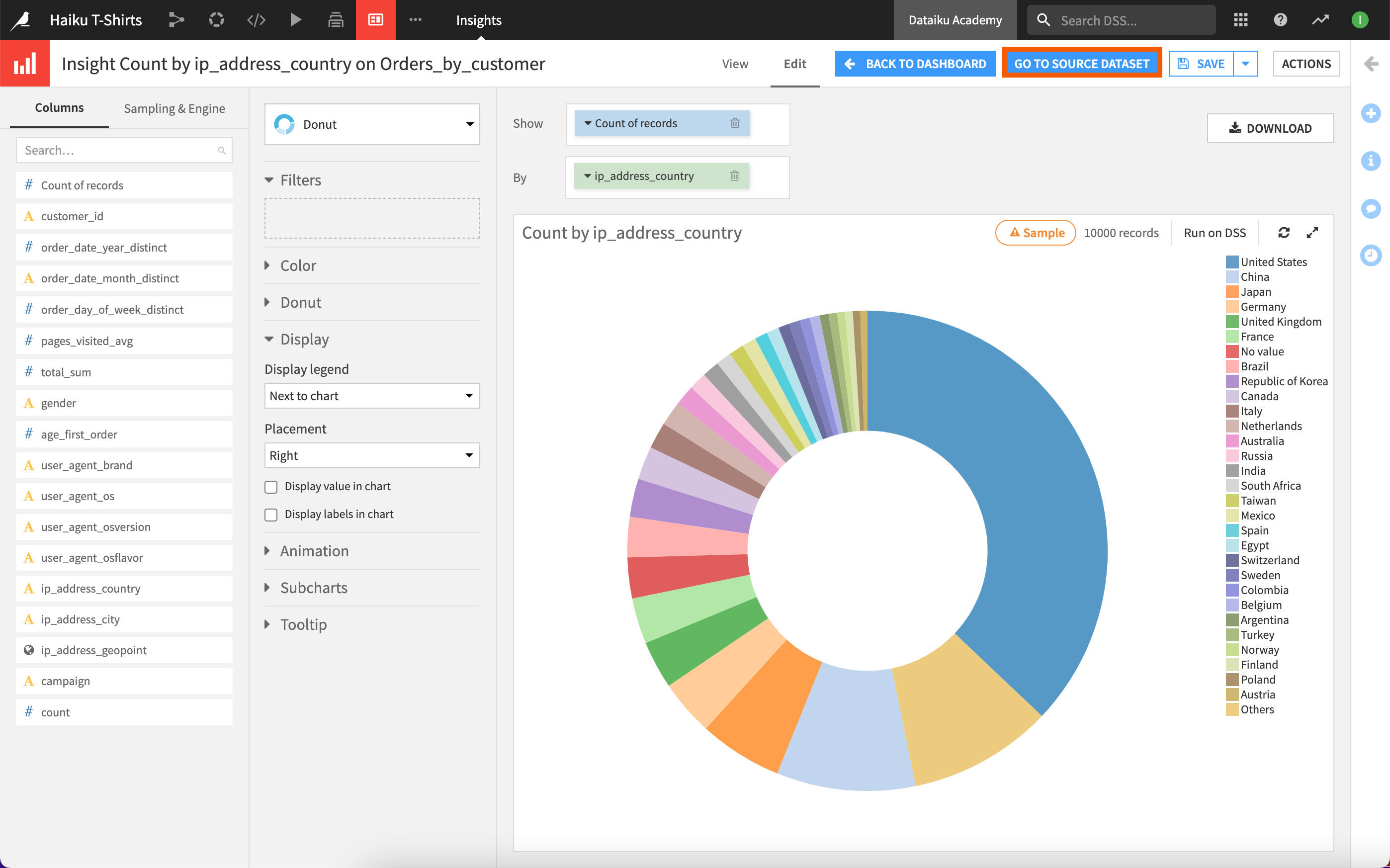Select the code recipes icon in the navbar
This screenshot has width=1390, height=868.
256,19
